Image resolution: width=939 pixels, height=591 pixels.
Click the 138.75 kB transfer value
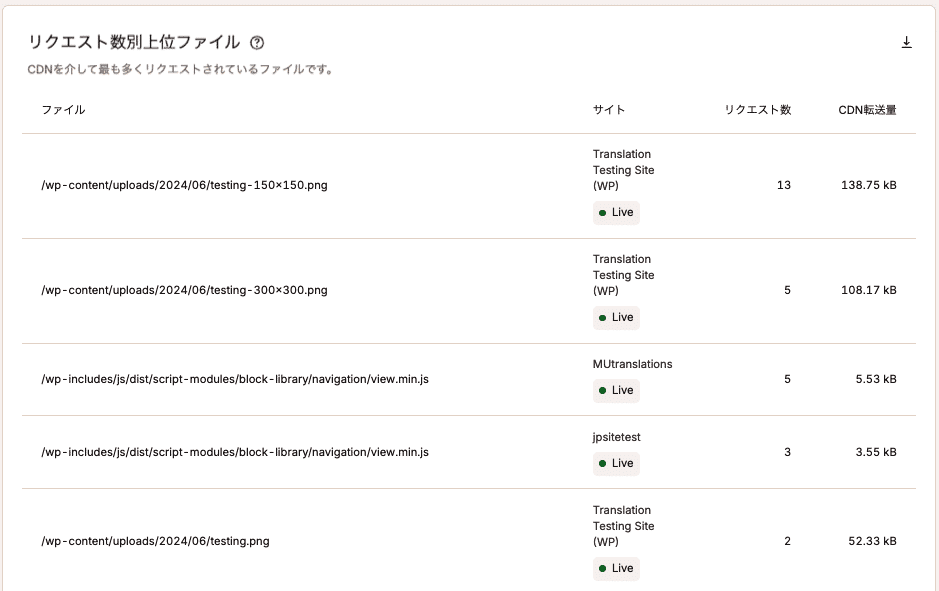point(867,185)
